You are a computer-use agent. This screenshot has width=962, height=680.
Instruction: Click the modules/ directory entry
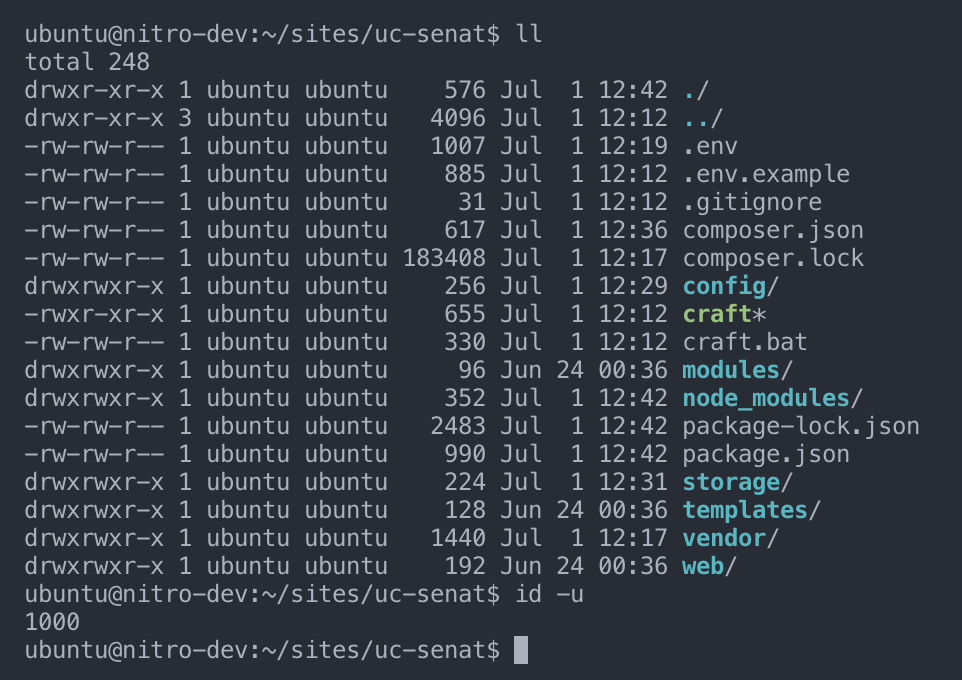[730, 370]
